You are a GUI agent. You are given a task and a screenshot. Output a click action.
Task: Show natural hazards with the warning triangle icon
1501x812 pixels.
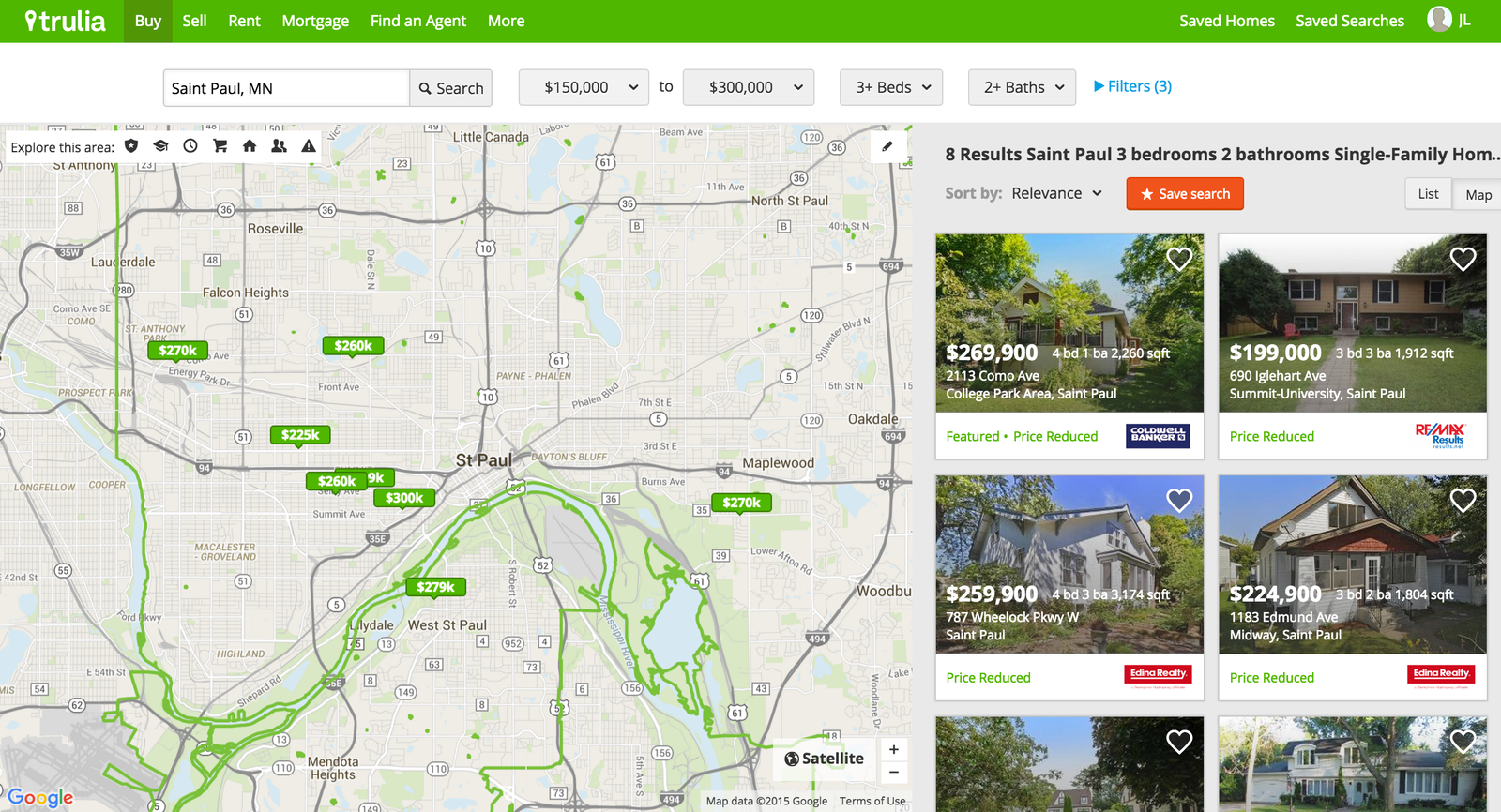click(309, 146)
